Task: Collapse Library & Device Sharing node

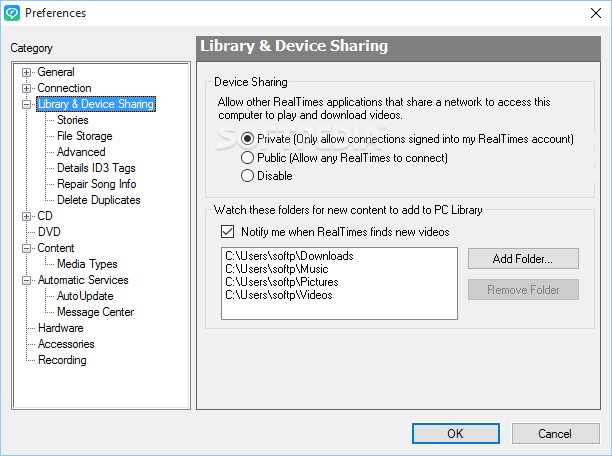Action: [x=26, y=104]
